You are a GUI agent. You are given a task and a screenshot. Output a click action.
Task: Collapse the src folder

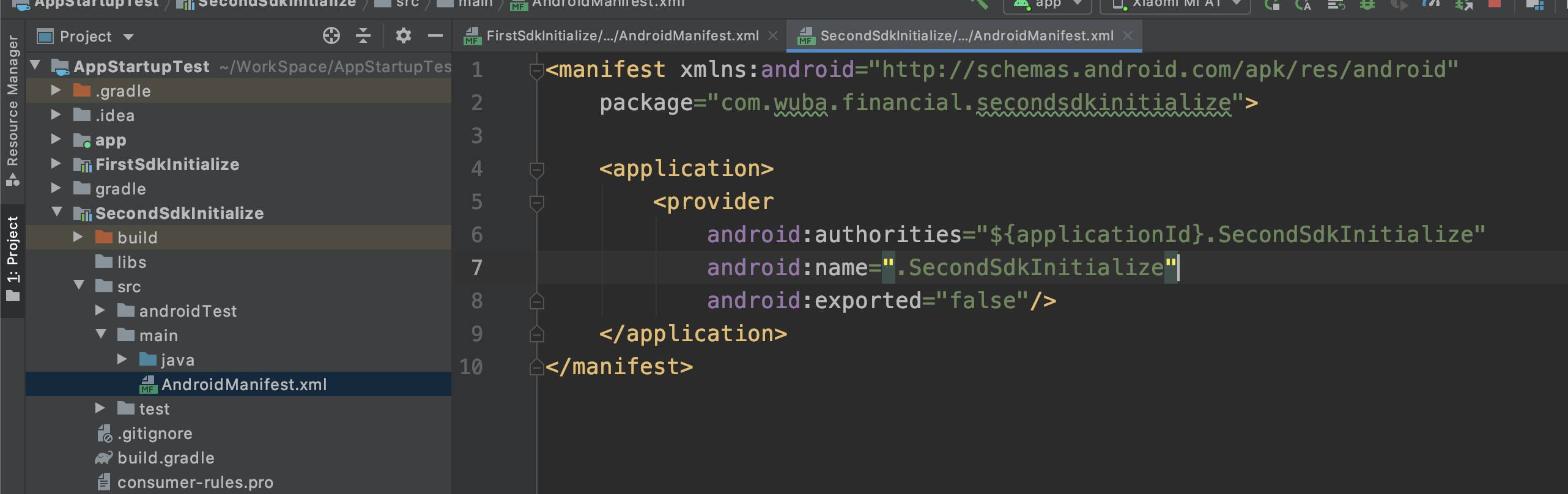tap(79, 285)
